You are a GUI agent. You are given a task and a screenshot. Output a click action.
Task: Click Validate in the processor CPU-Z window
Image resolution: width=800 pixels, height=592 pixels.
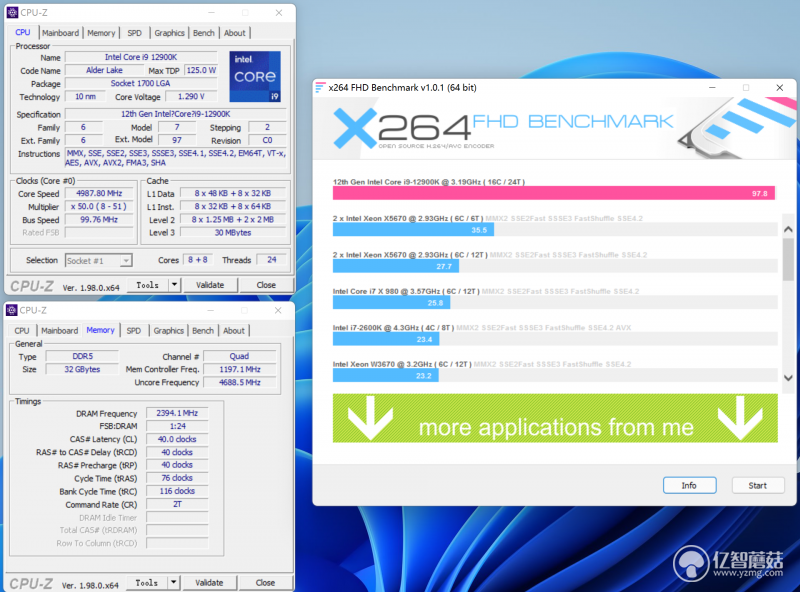click(210, 285)
